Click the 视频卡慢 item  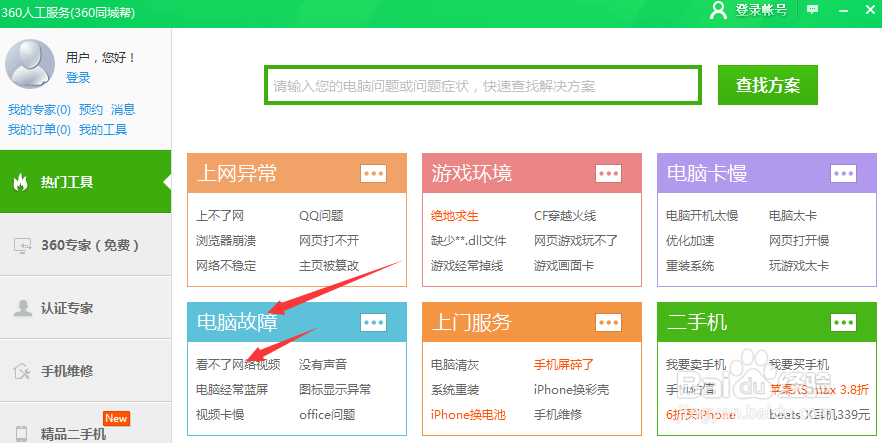220,414
